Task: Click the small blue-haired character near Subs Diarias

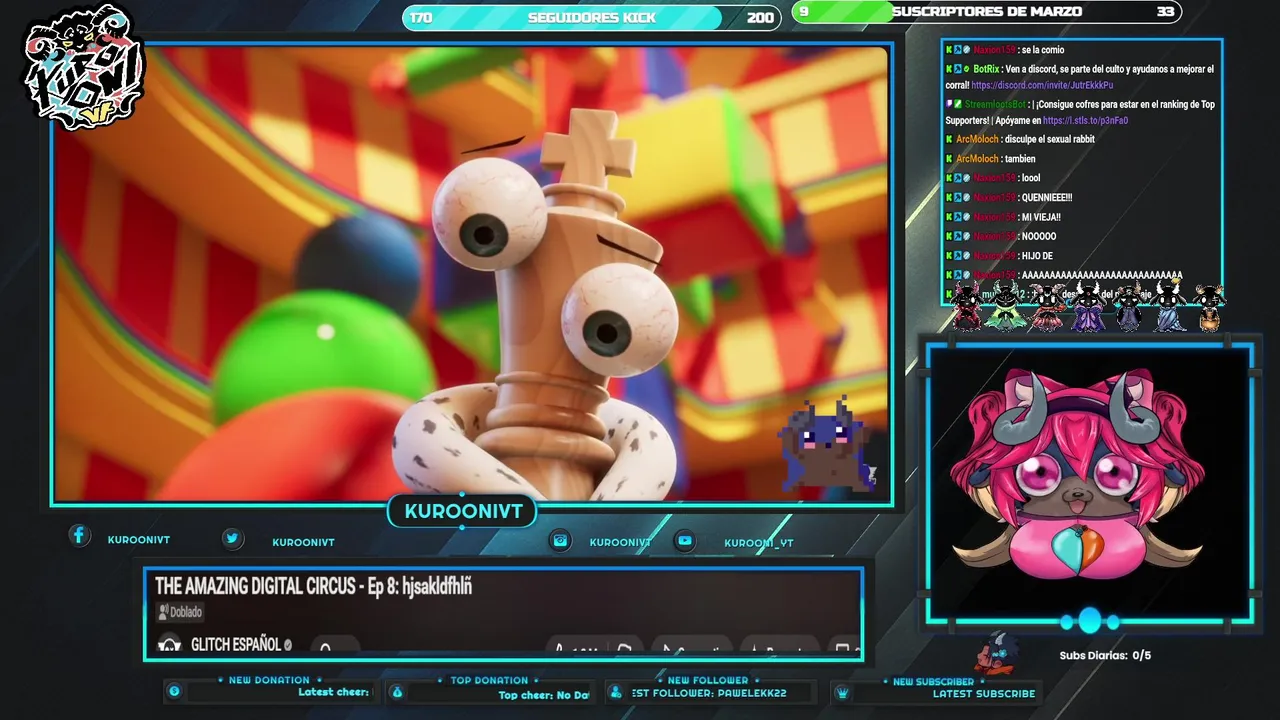Action: pyautogui.click(x=996, y=652)
